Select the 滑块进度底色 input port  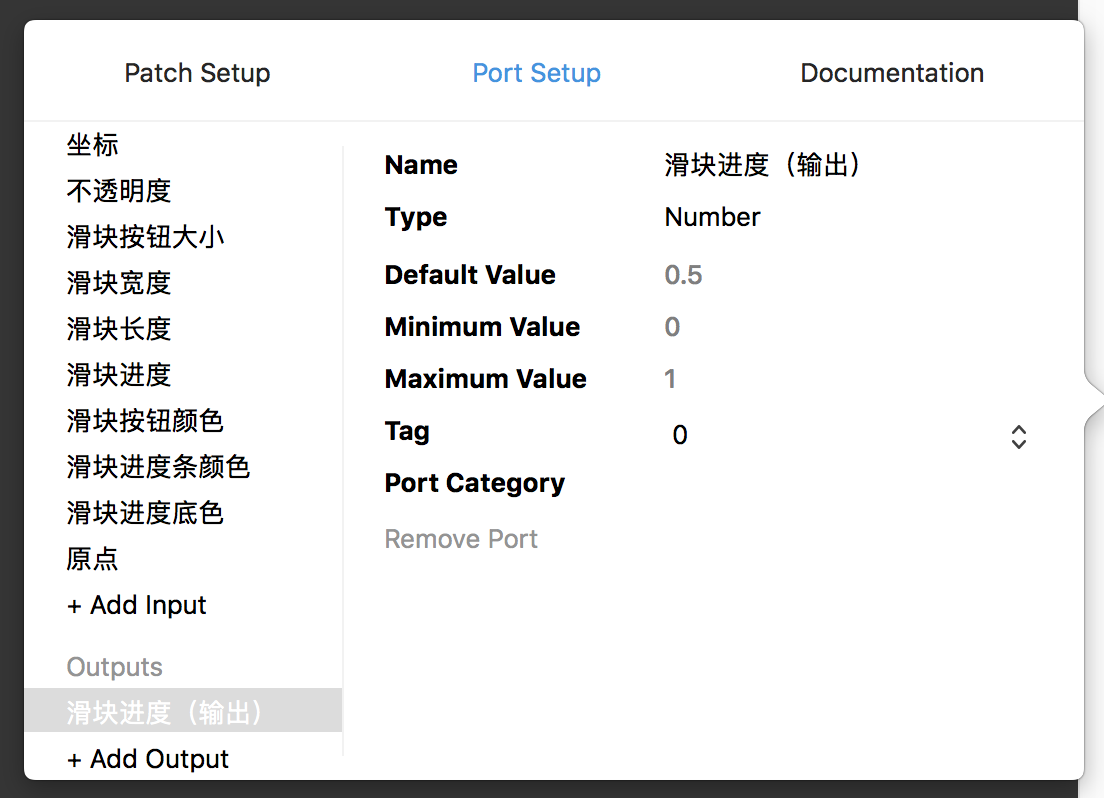[x=145, y=513]
